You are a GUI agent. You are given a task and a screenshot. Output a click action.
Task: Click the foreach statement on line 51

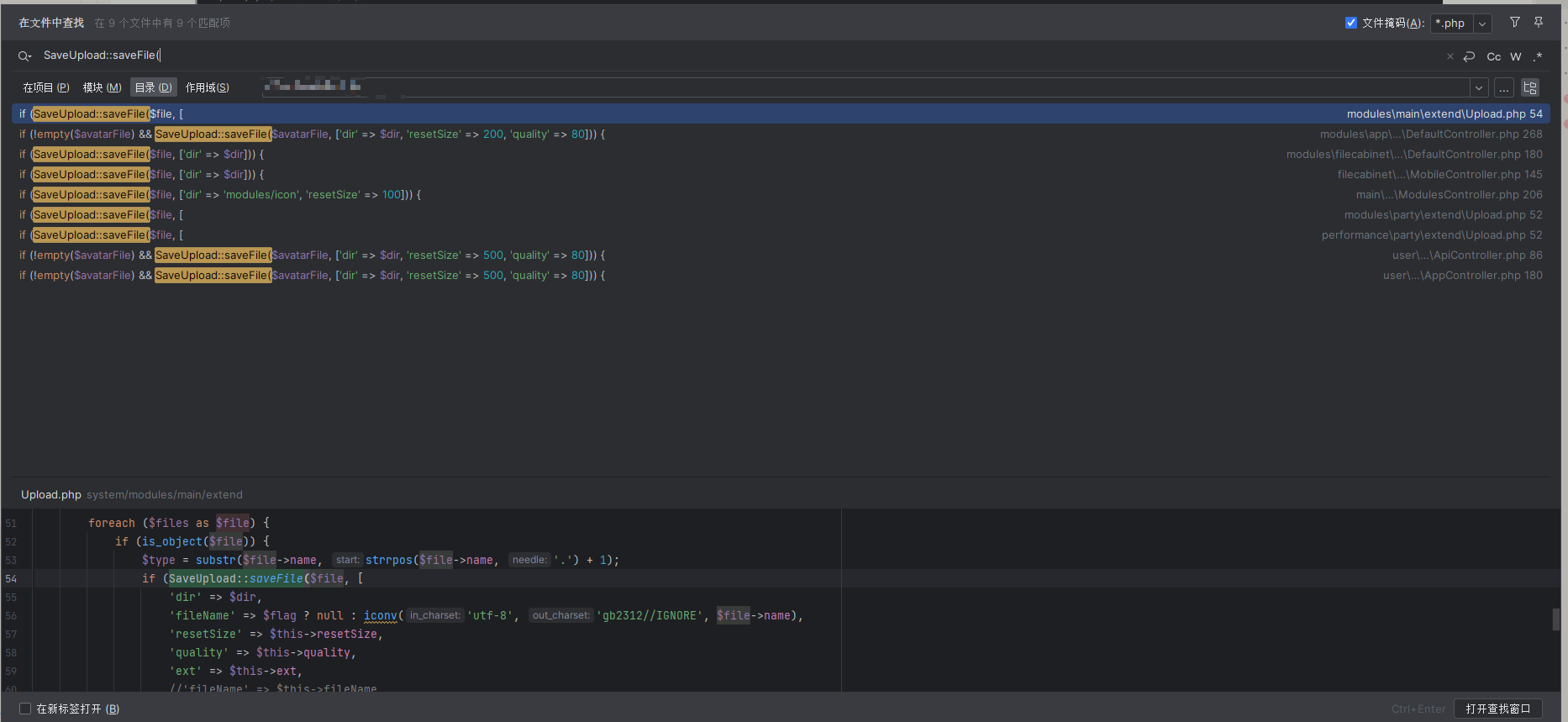[112, 523]
